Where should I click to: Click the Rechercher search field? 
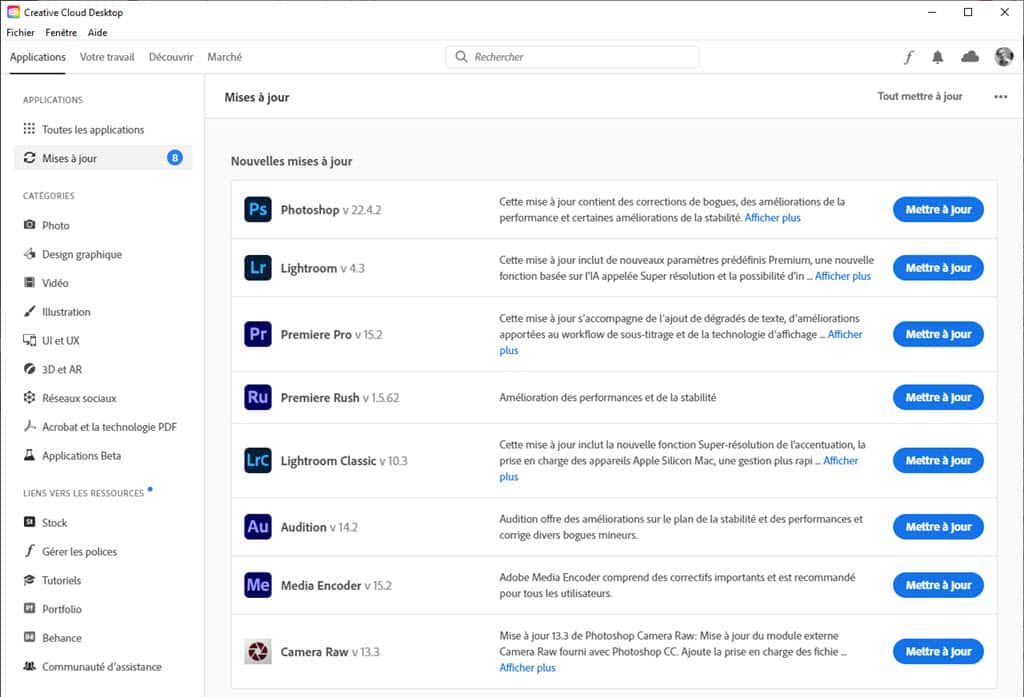tap(572, 57)
